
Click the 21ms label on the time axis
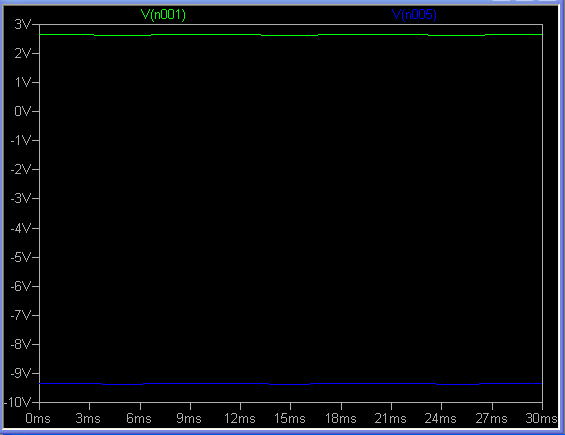point(390,418)
